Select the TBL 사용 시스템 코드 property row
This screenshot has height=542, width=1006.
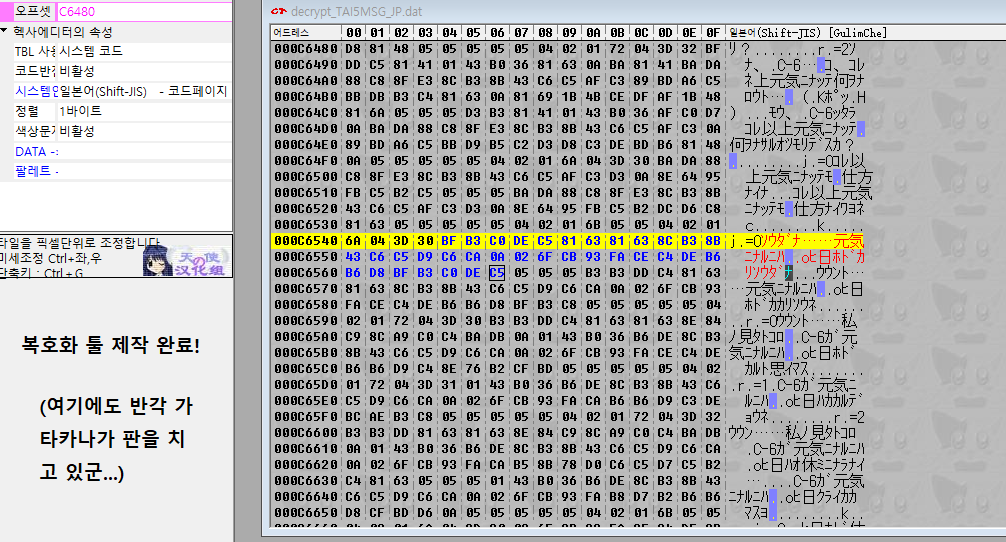pos(122,51)
